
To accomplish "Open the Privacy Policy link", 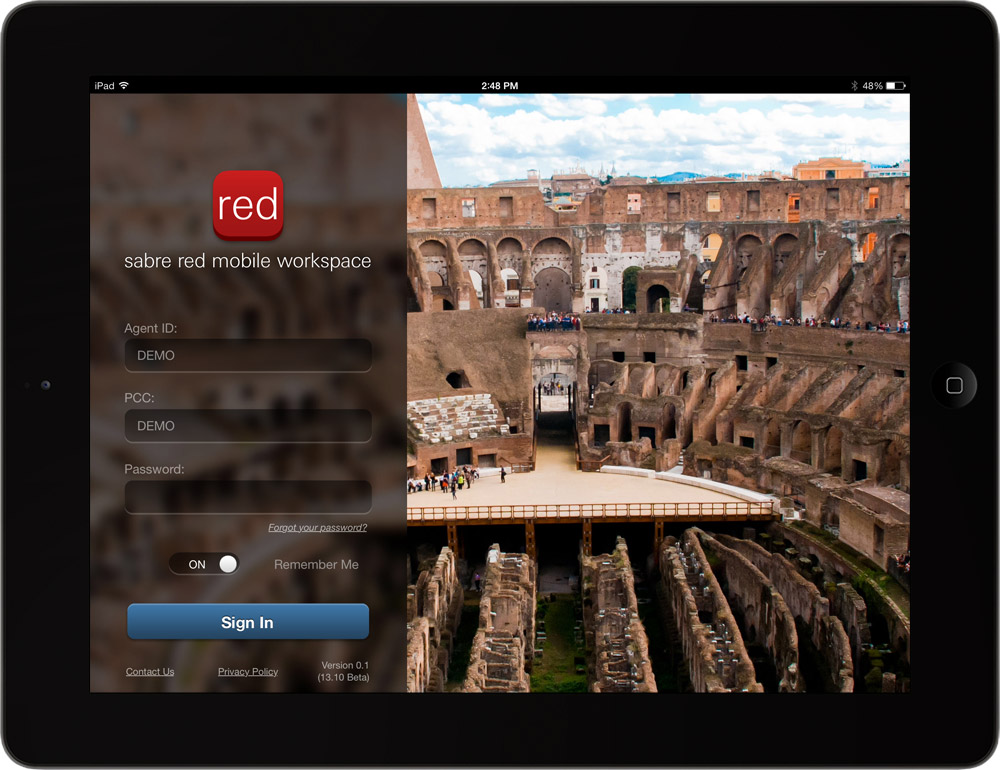I will [248, 672].
